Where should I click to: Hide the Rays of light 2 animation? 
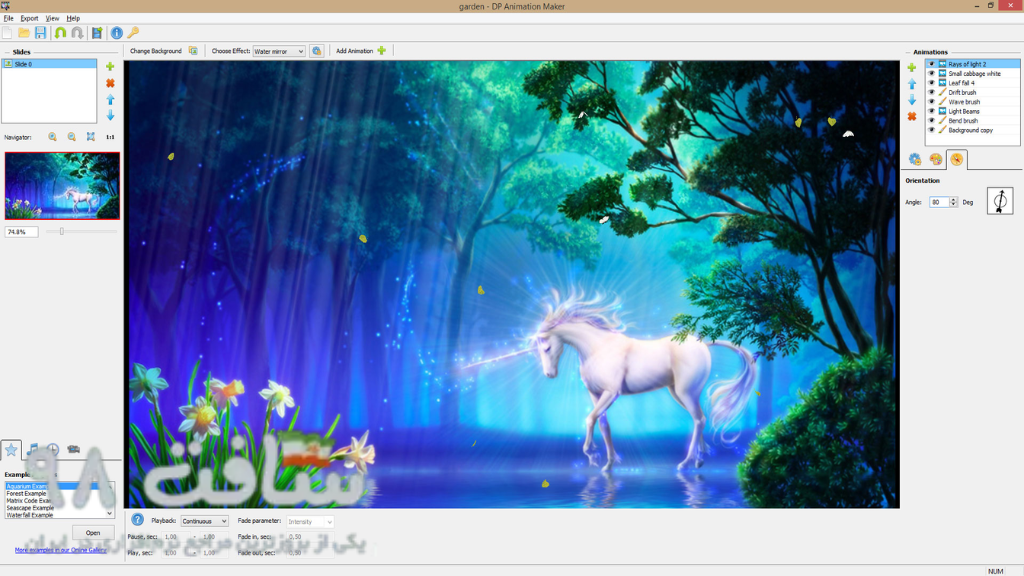point(932,64)
